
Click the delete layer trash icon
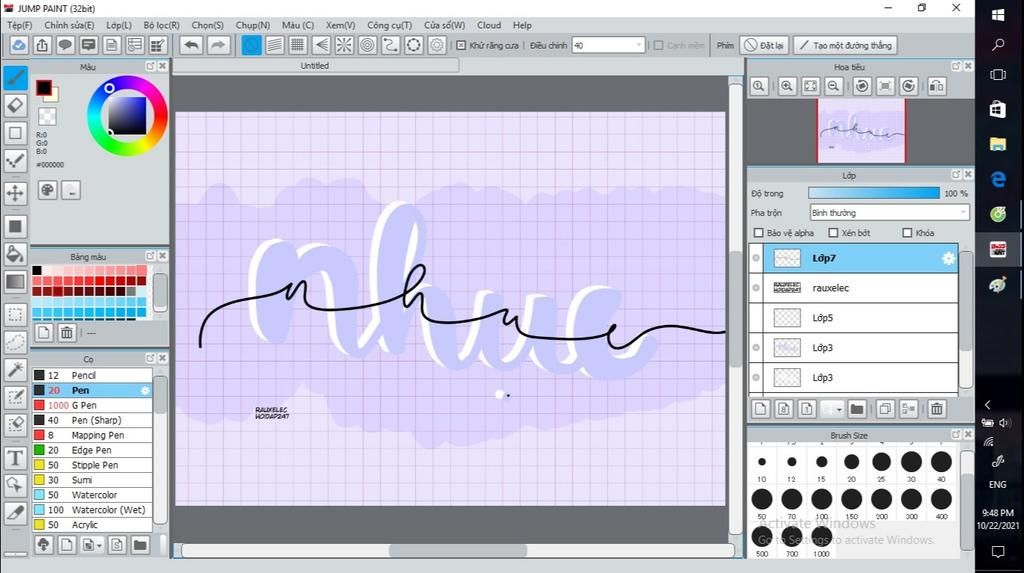(936, 409)
